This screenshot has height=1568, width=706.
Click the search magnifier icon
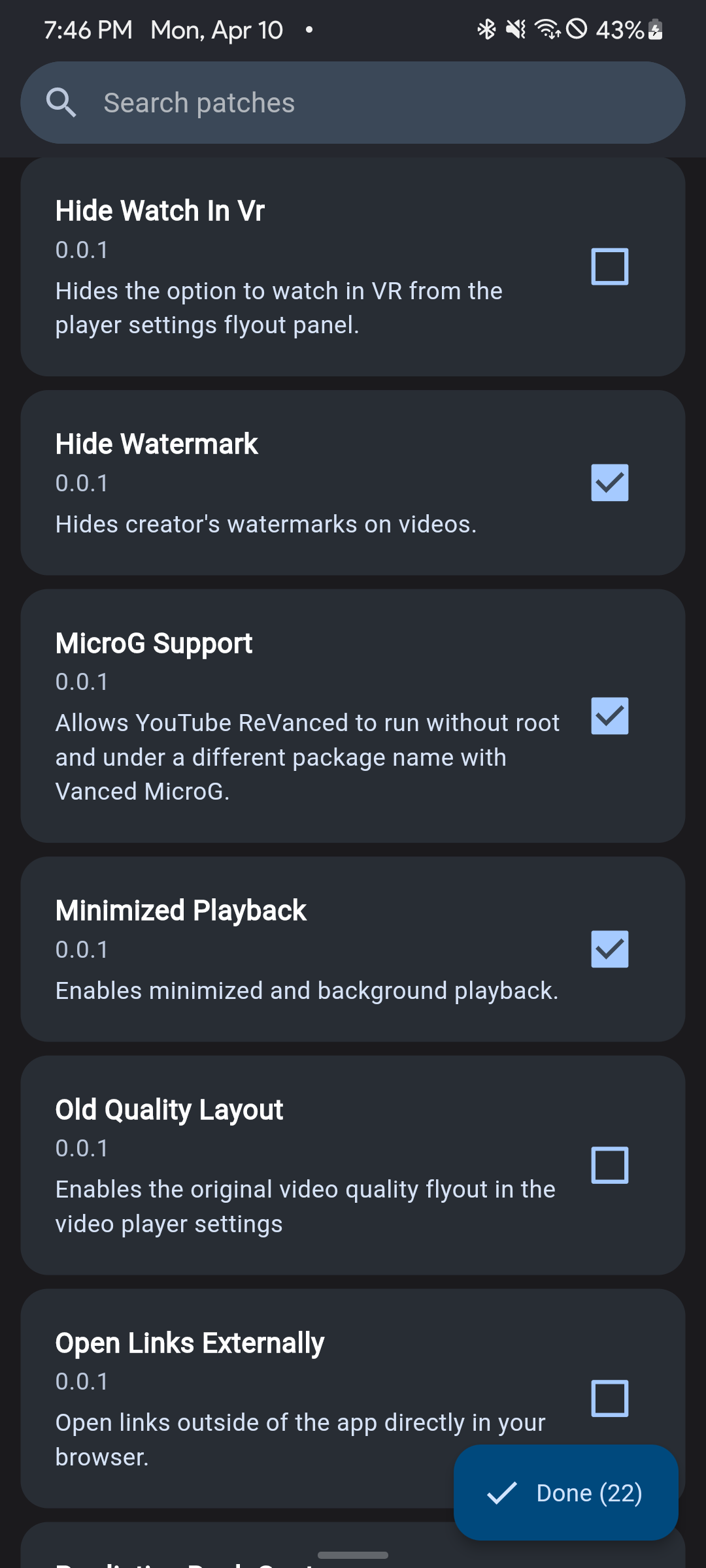[x=61, y=102]
